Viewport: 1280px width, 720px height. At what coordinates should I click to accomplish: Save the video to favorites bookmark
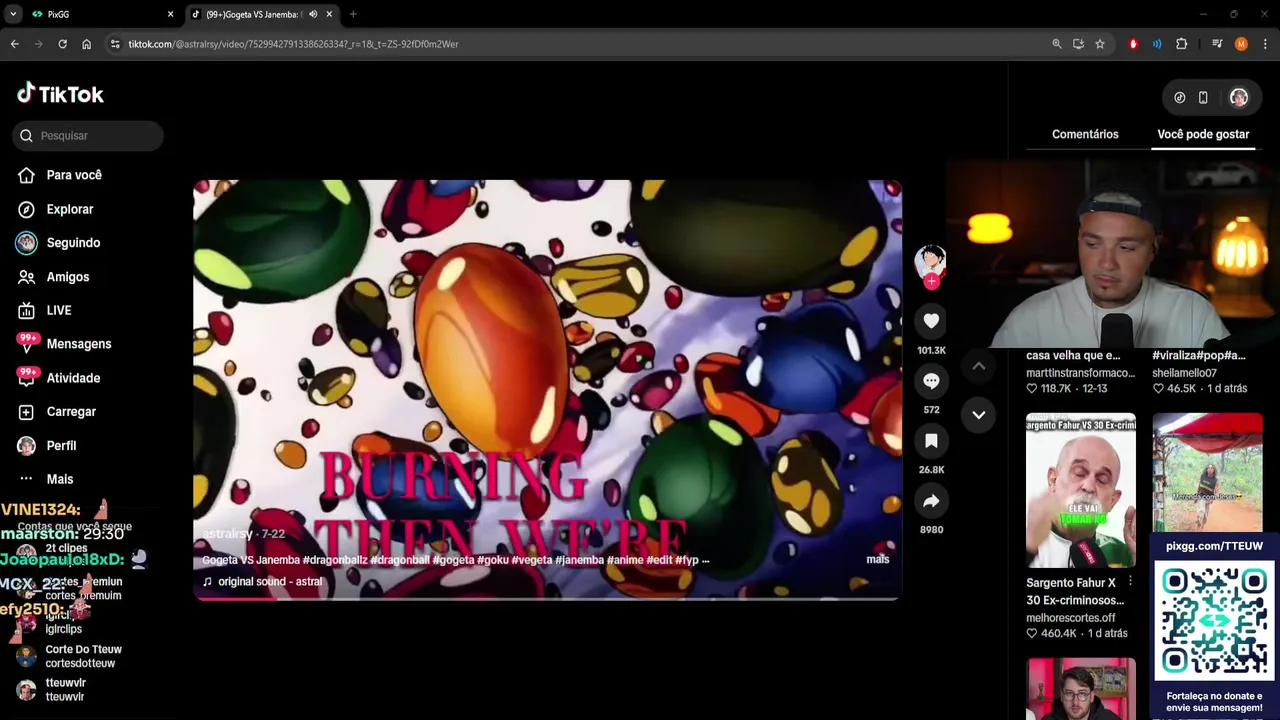[931, 441]
